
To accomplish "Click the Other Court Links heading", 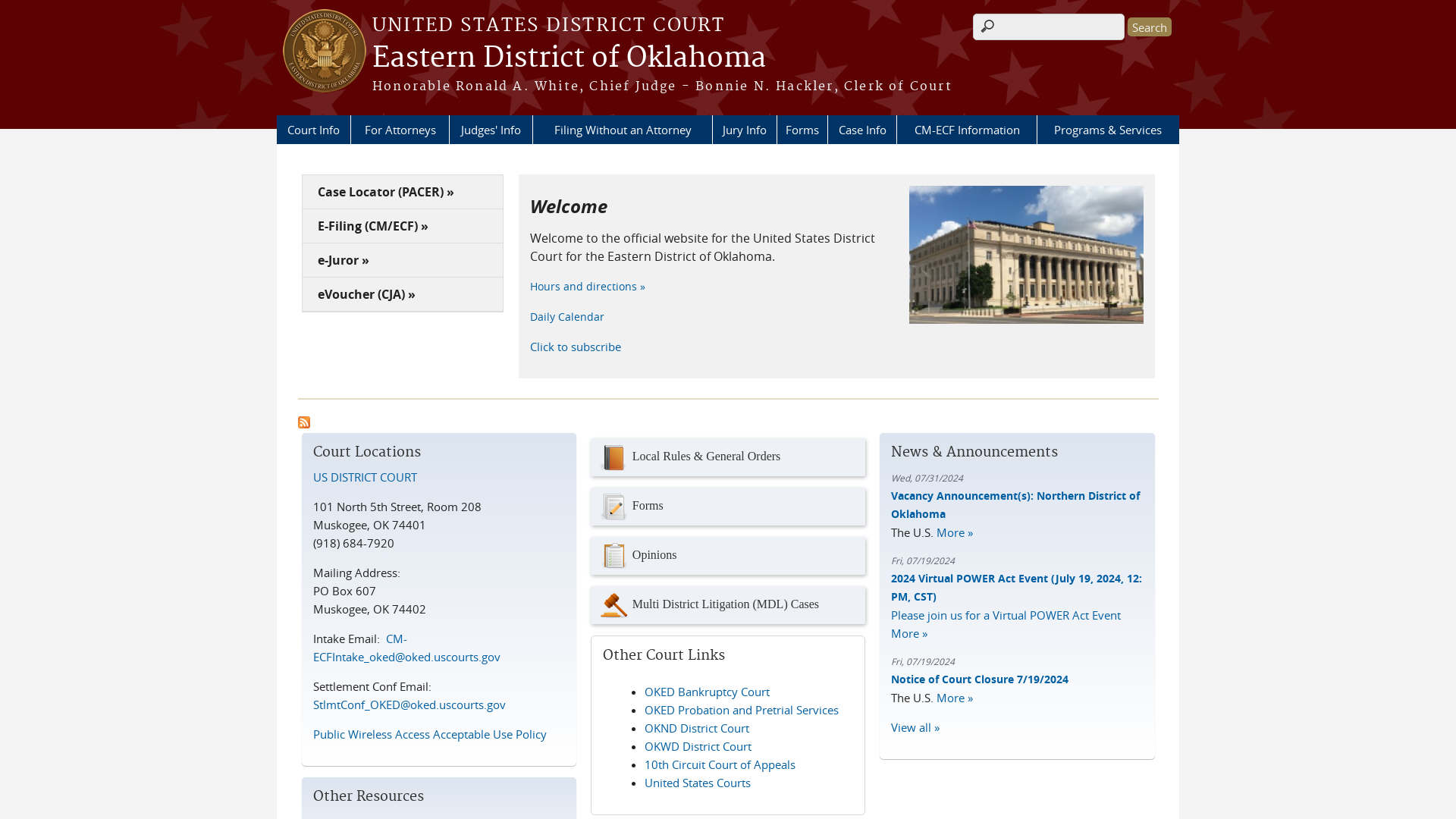I will (x=664, y=654).
